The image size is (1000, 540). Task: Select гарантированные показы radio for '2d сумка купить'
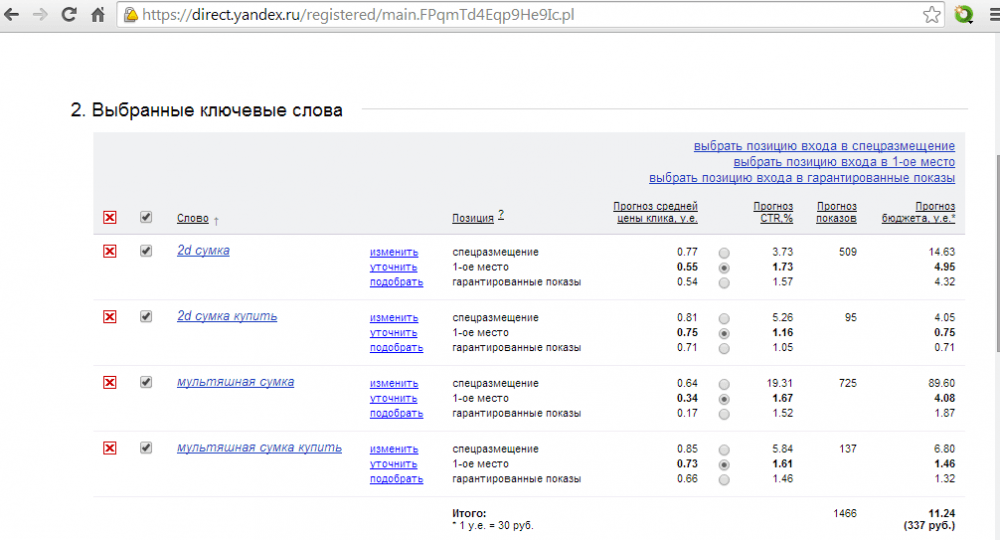pos(724,349)
